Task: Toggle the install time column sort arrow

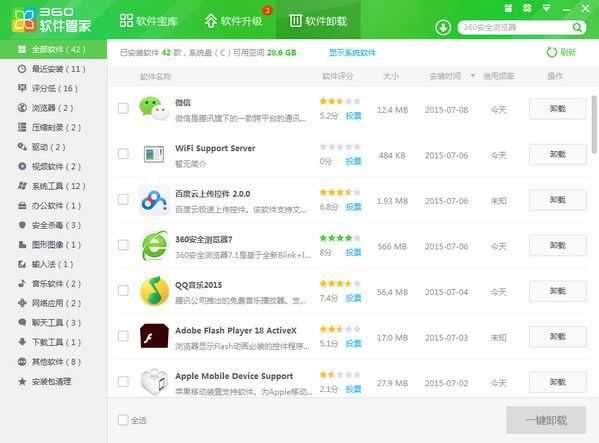Action: coord(473,76)
